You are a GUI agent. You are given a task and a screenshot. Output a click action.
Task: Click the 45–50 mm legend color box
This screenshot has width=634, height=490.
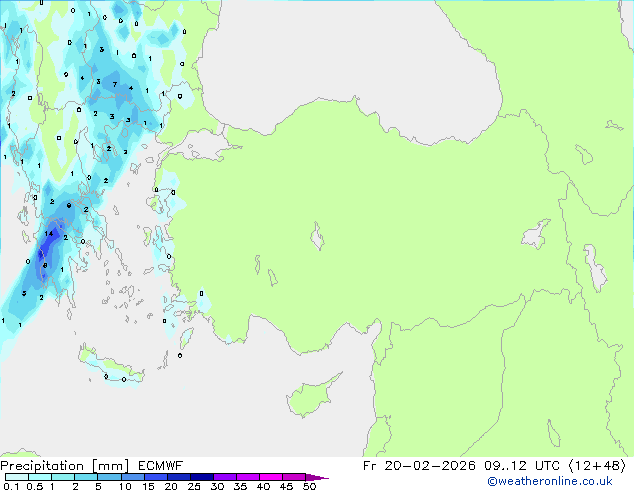(x=294, y=477)
